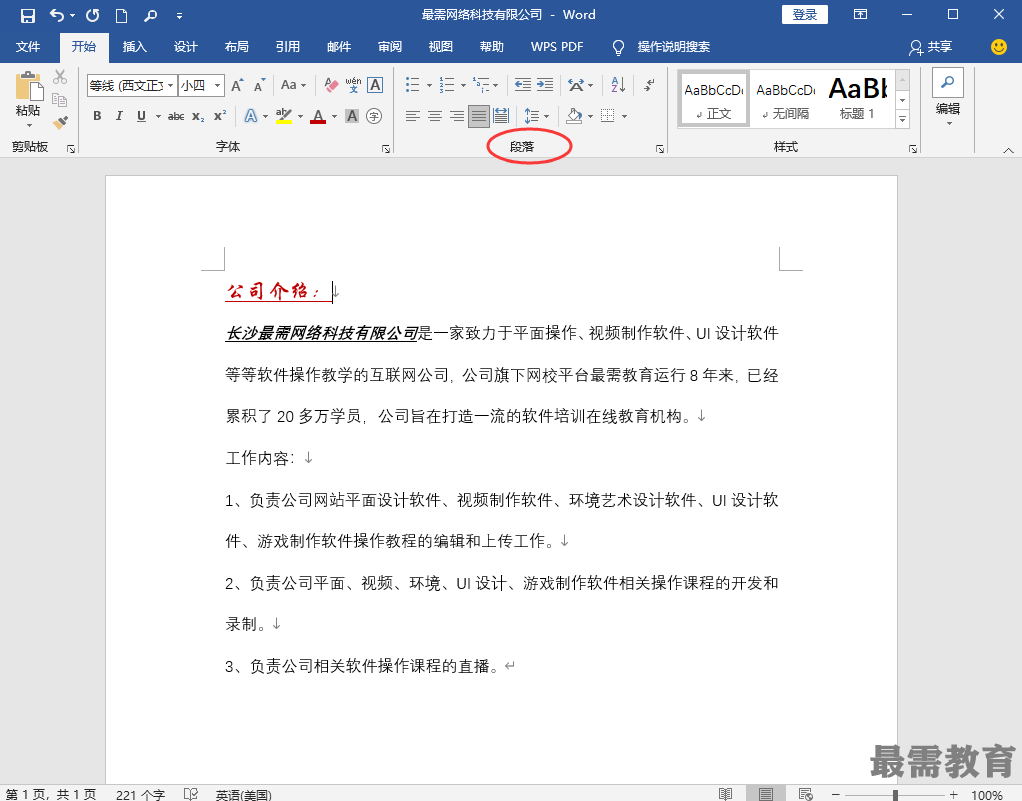
Task: Align the text to the left
Action: pos(413,116)
